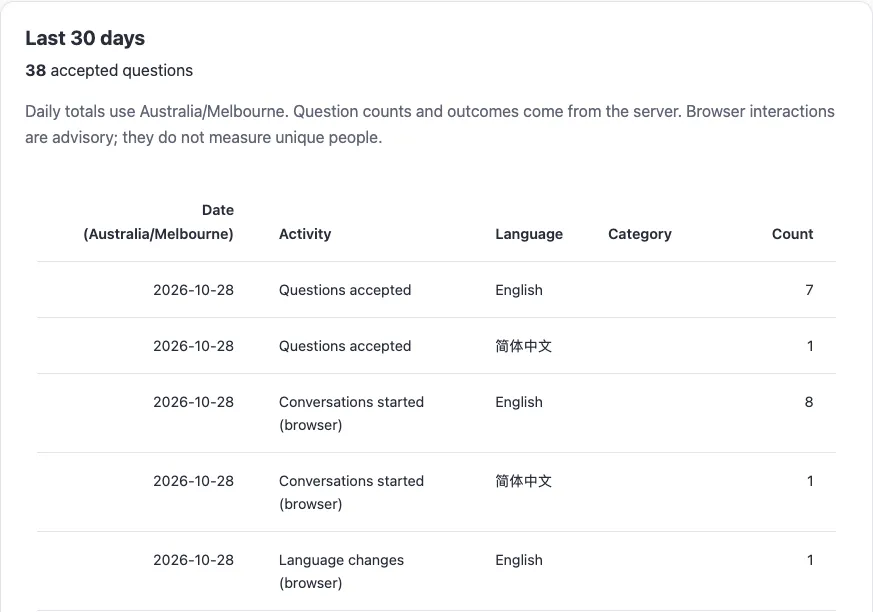Click 'English' in the Questions accepted row
Viewport: 873px width, 612px height.
[x=519, y=290]
